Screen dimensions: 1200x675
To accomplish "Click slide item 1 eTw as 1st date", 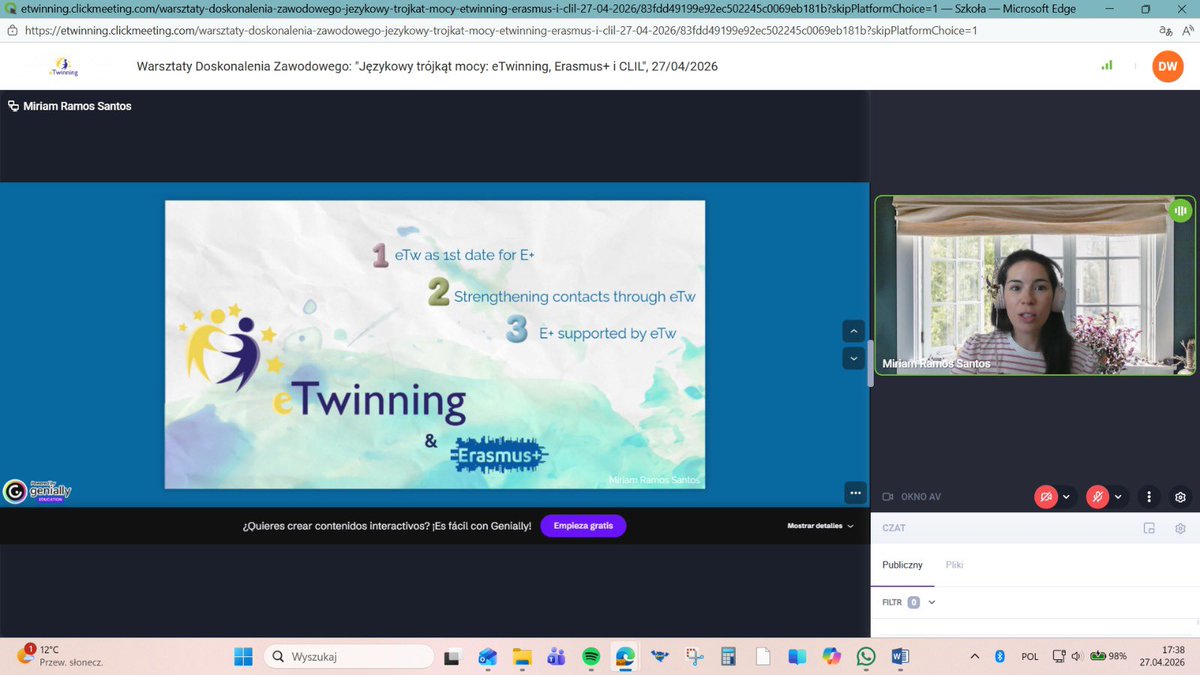I will coord(454,256).
